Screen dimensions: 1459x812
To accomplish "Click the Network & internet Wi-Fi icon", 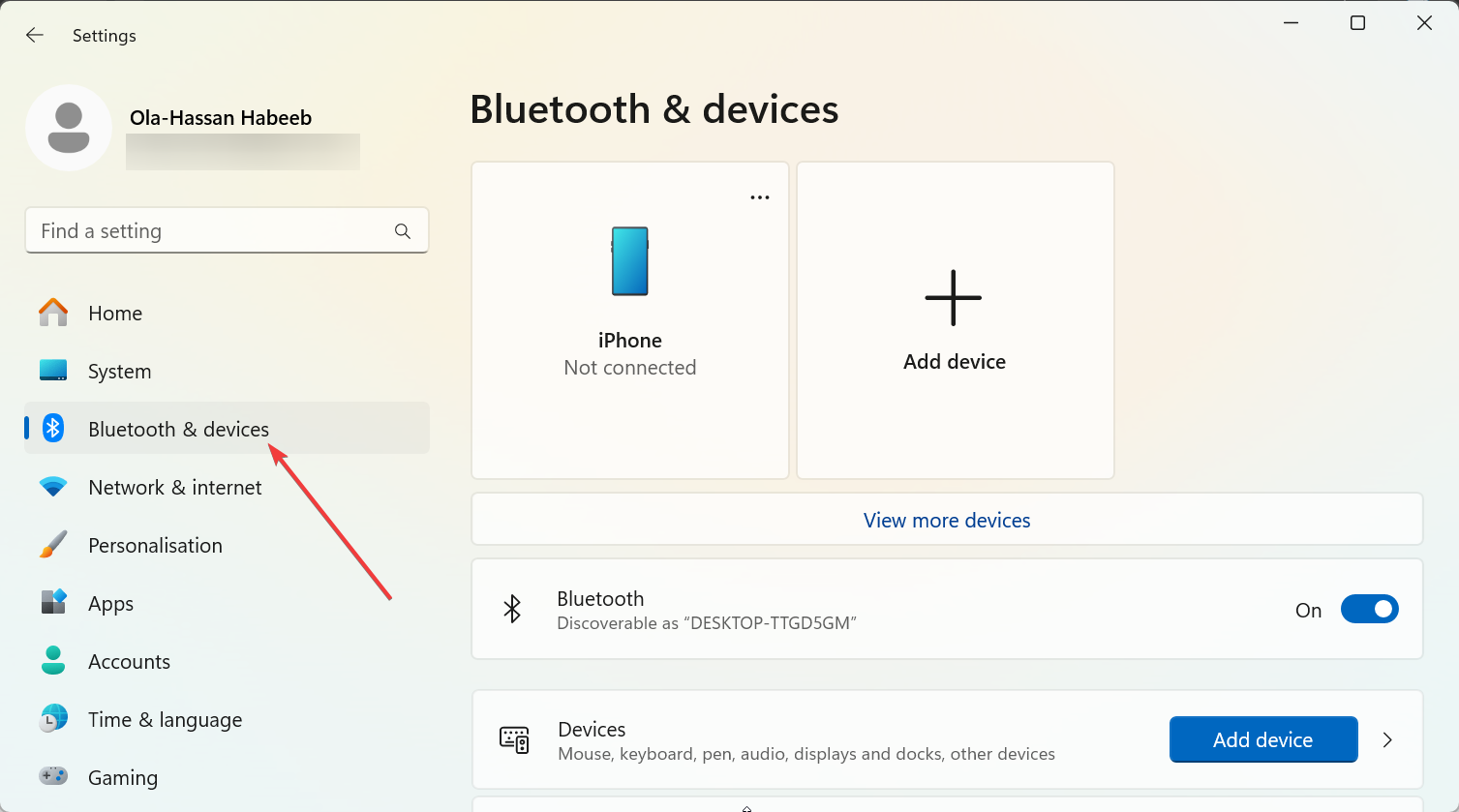I will click(x=53, y=487).
